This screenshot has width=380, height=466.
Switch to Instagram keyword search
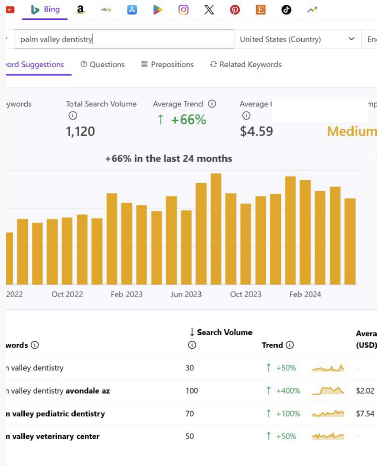click(183, 10)
